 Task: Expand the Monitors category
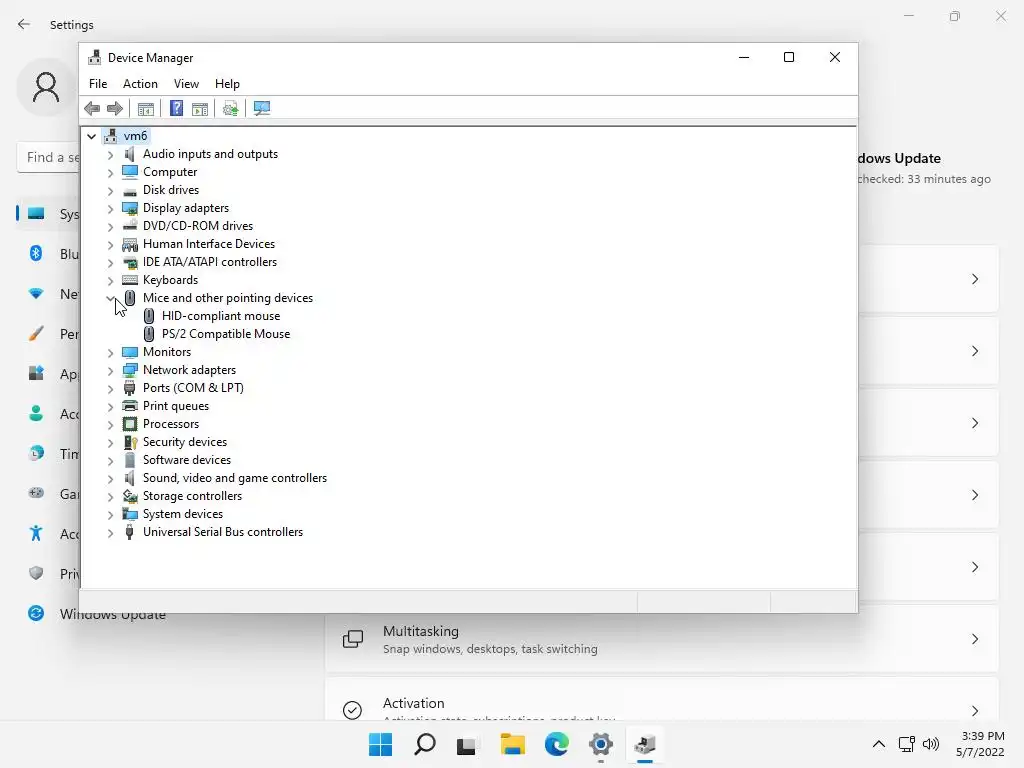110,353
